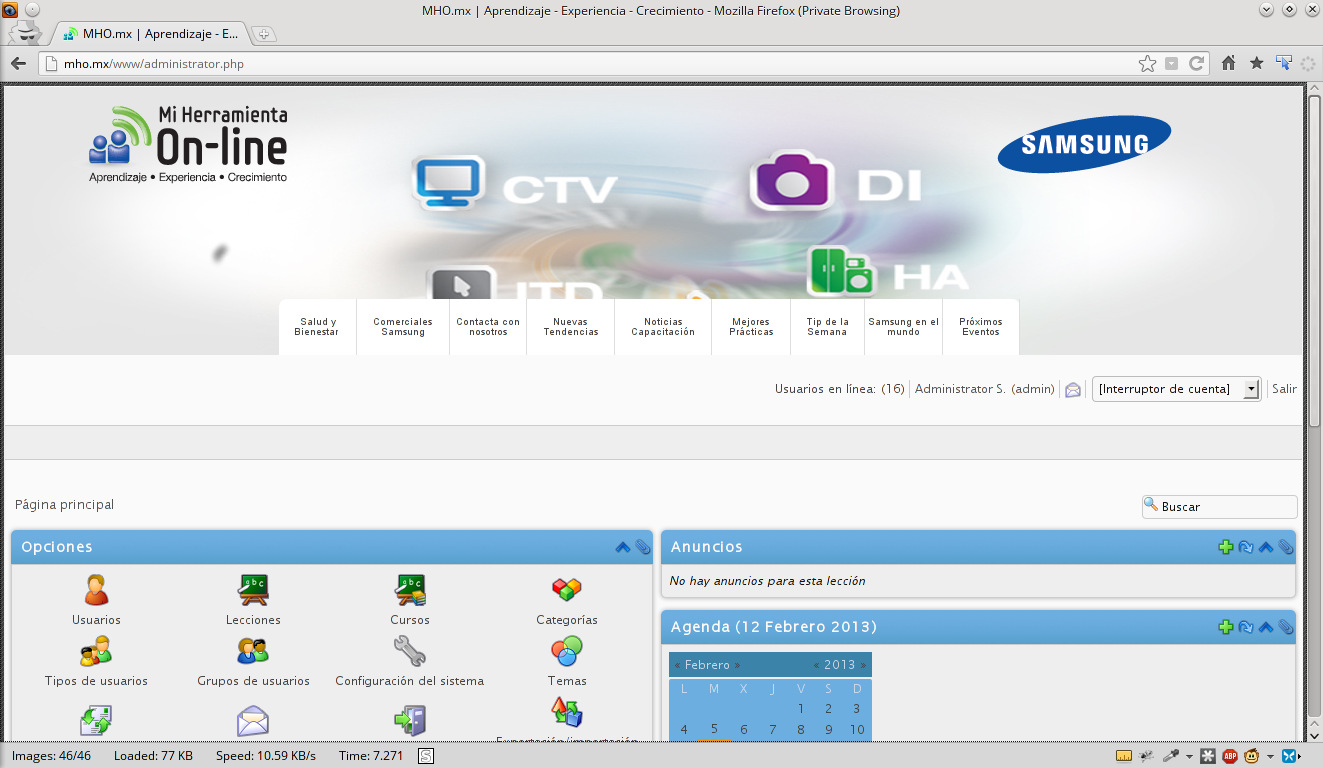Collapse the Anuncios panel

1266,547
